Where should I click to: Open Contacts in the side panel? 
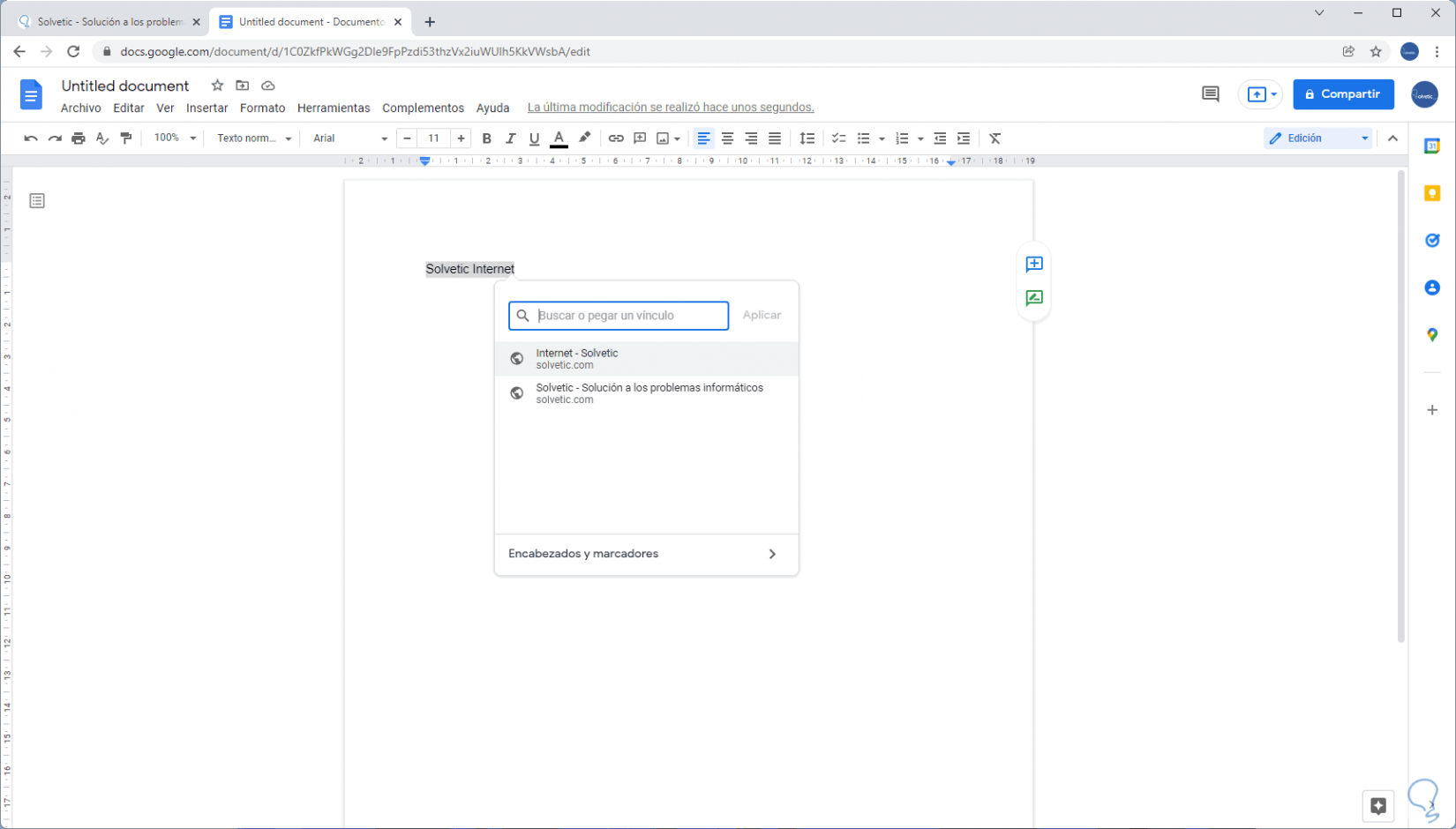tap(1432, 288)
